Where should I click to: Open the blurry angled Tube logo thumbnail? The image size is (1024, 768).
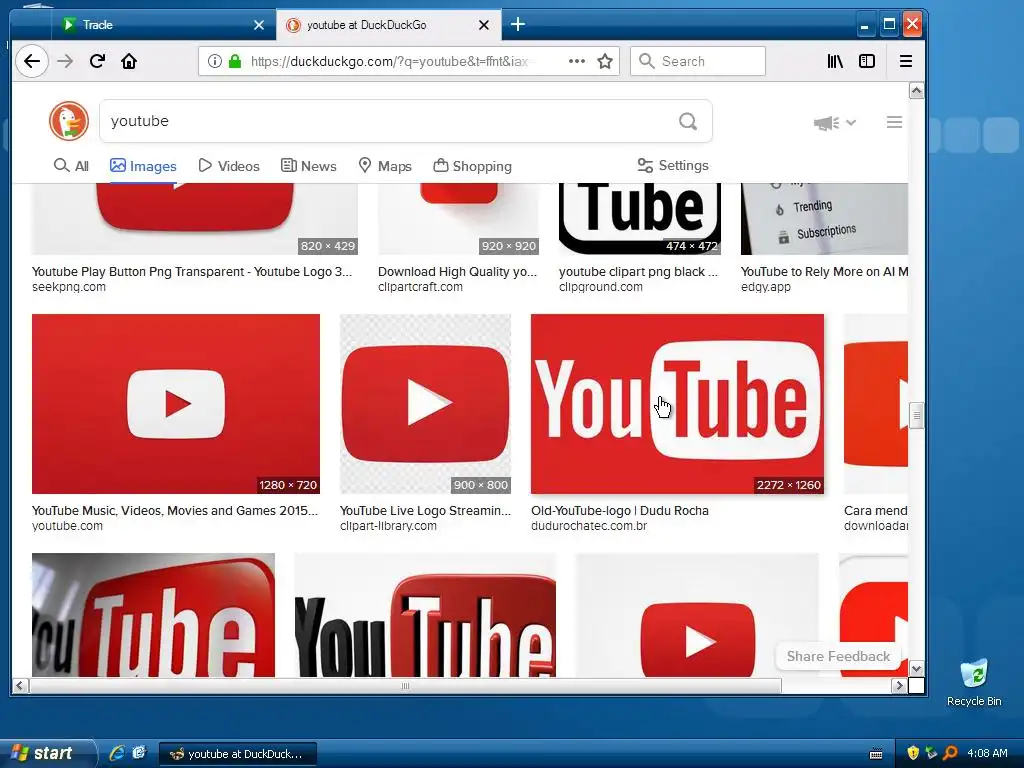tap(153, 615)
